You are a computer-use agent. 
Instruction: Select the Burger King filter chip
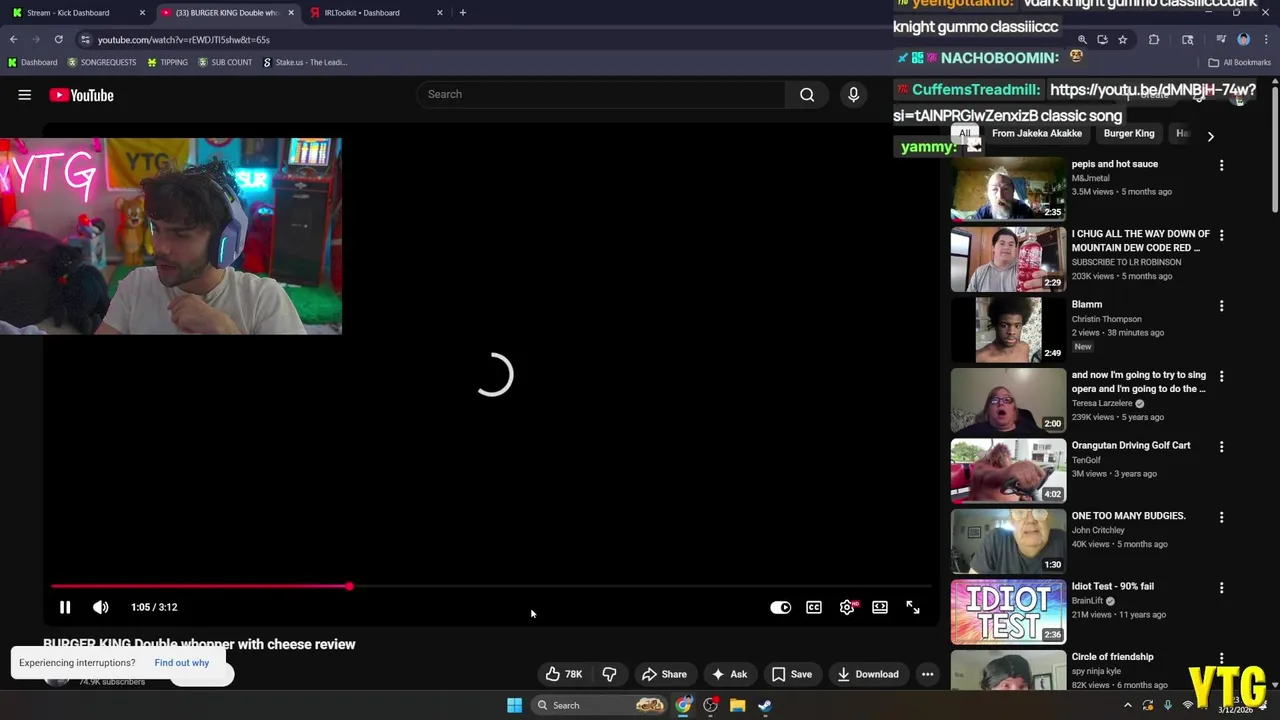pos(1129,133)
